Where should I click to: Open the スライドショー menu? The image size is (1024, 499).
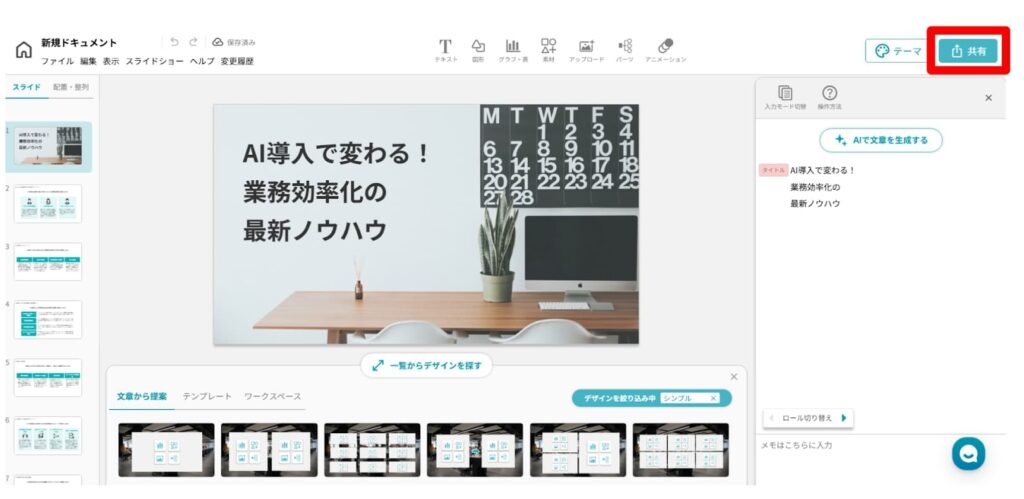[154, 61]
